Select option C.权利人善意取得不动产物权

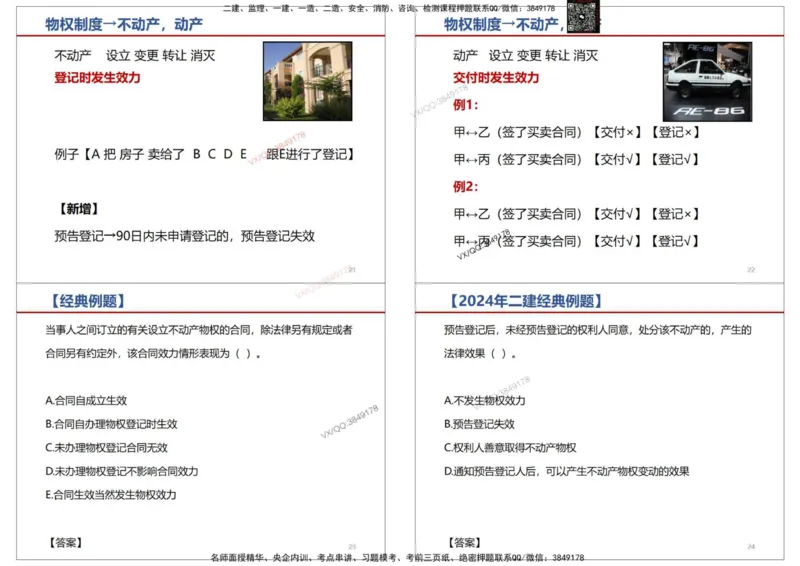tap(510, 448)
